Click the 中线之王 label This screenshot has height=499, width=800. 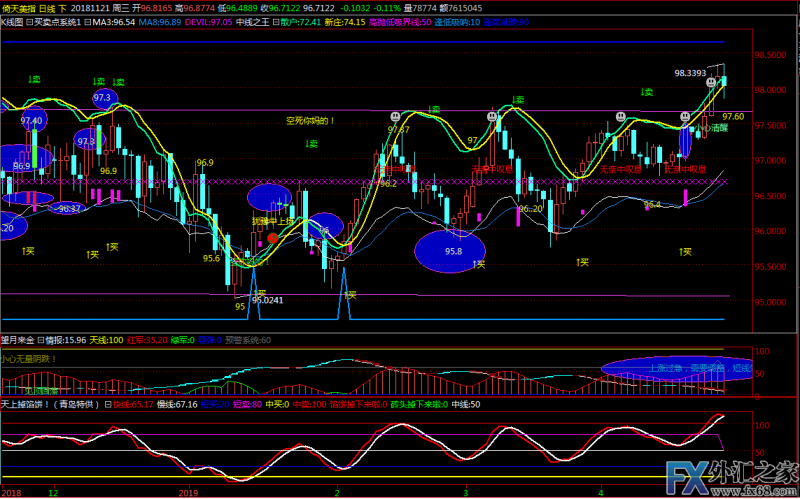pos(253,22)
